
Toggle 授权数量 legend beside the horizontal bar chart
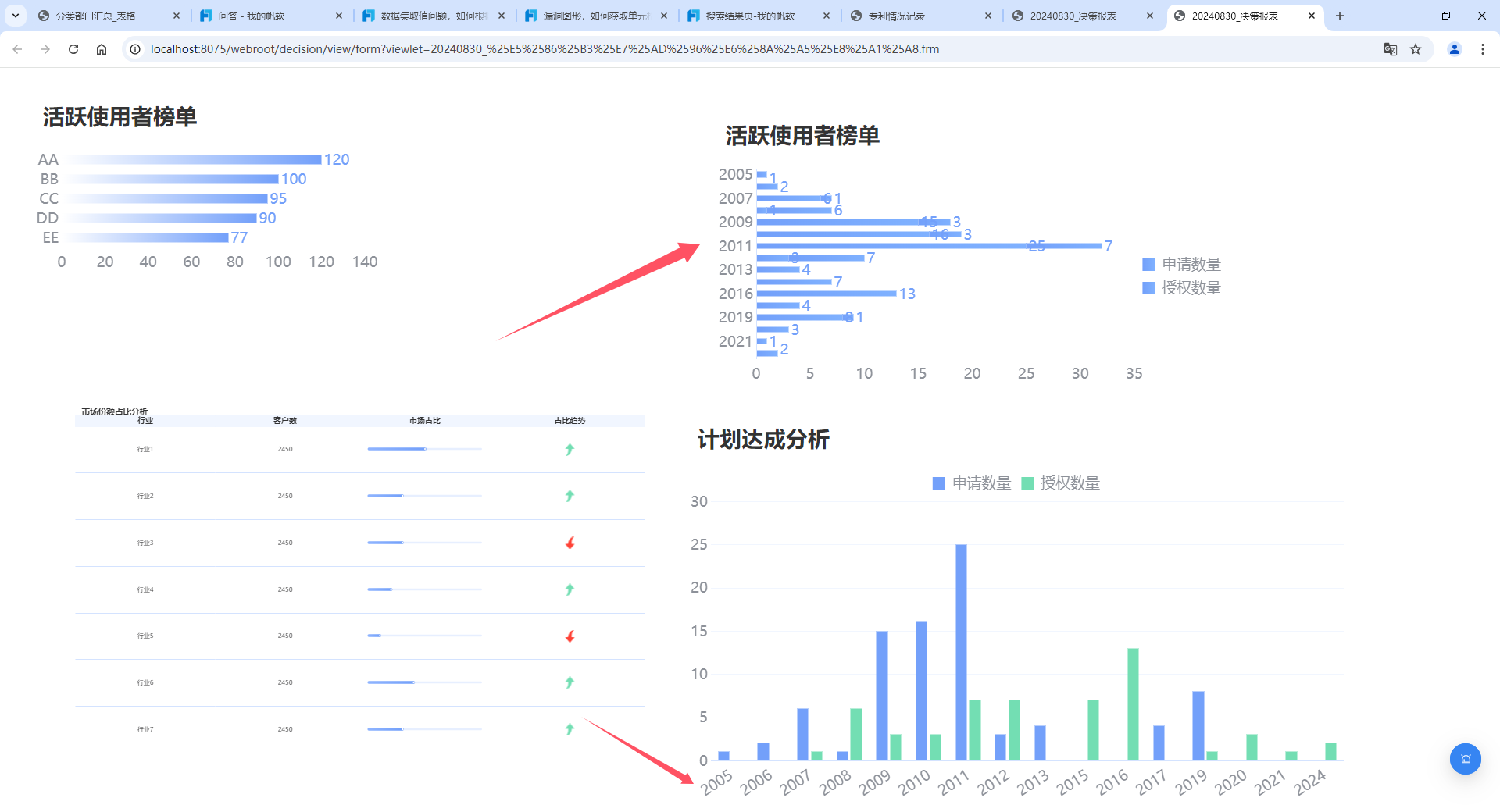click(x=1181, y=288)
